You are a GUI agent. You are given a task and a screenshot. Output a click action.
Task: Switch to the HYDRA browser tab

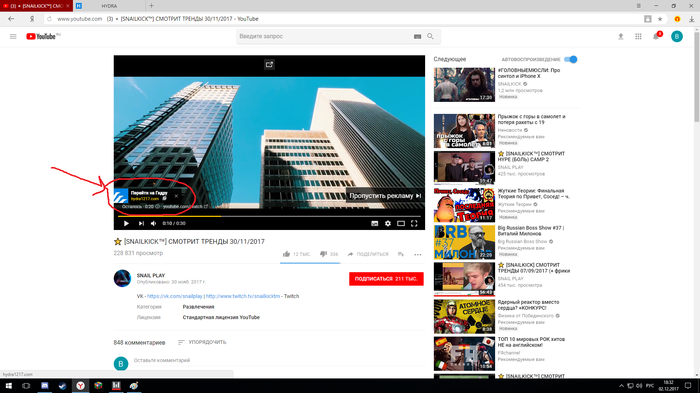pos(109,6)
